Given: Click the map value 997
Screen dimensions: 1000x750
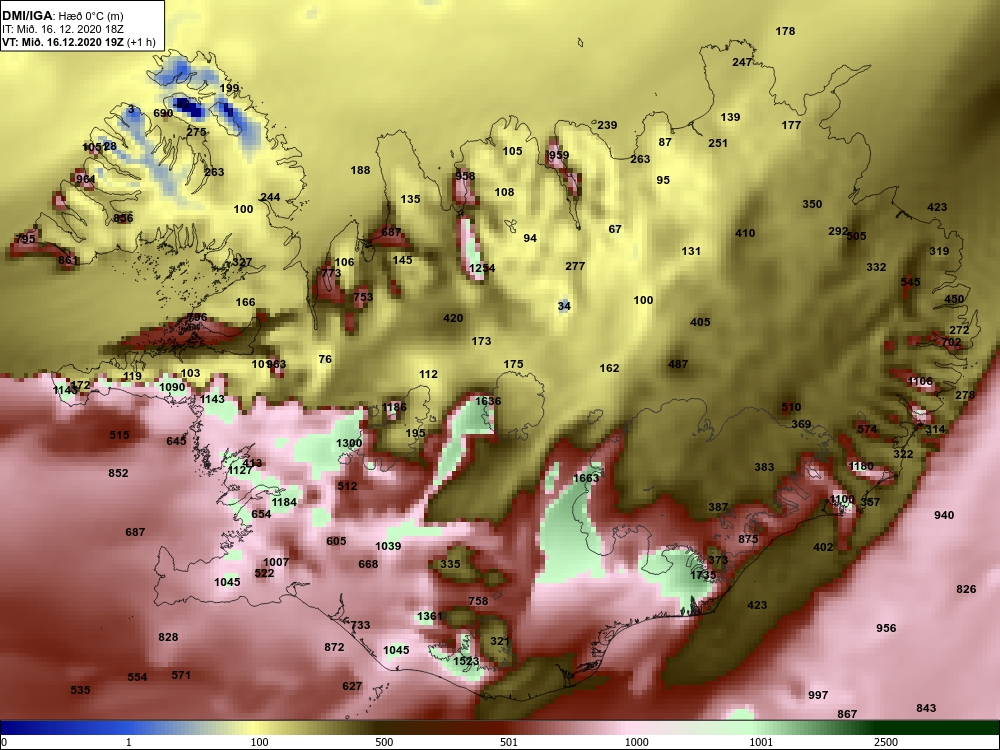Looking at the screenshot, I should coord(818,695).
